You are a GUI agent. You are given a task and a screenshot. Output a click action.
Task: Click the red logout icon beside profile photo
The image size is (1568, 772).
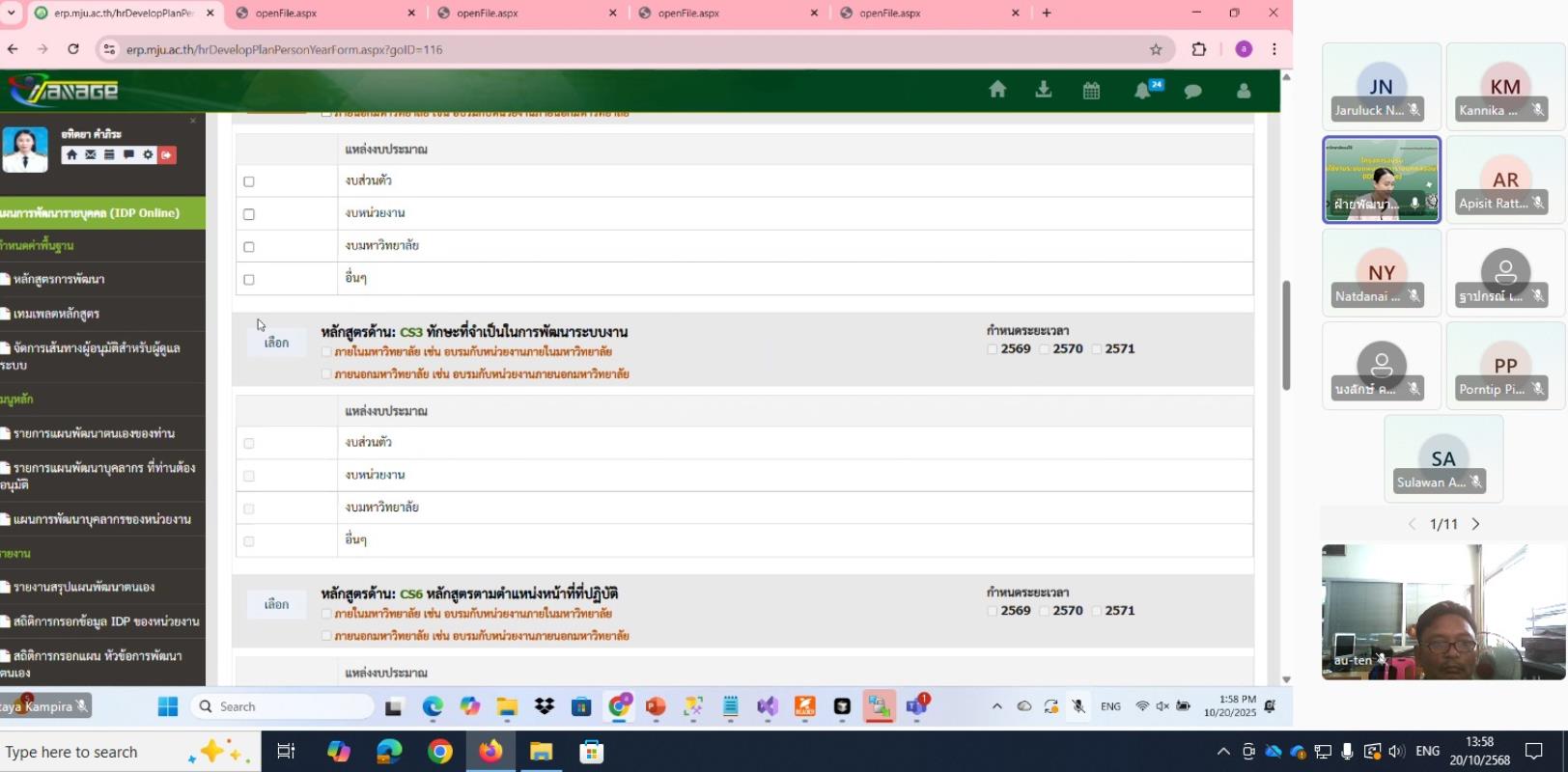point(167,154)
